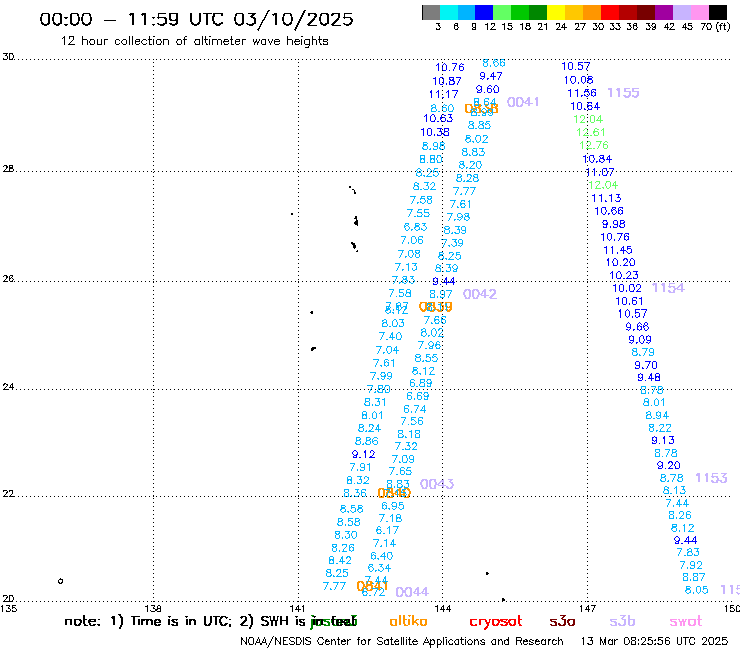Click the latitude axis label 24
This screenshot has height=650, width=740.
(x=8, y=387)
